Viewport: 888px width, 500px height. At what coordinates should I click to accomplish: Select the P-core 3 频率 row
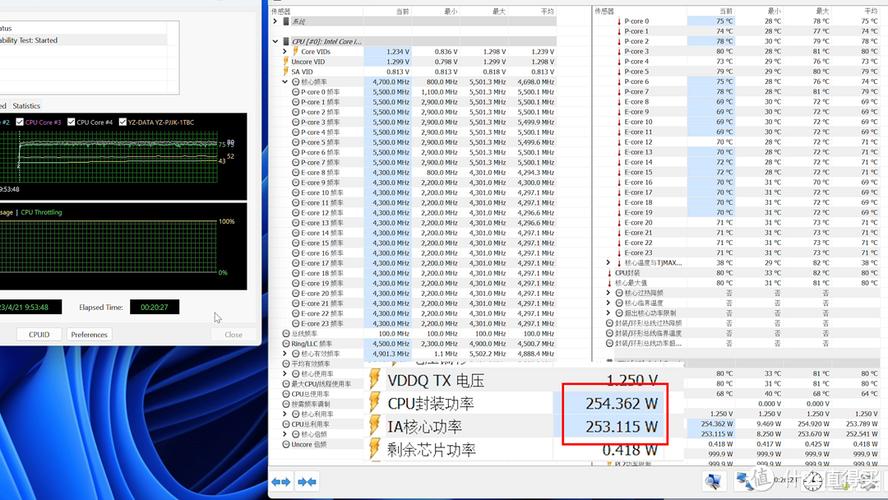(x=413, y=122)
